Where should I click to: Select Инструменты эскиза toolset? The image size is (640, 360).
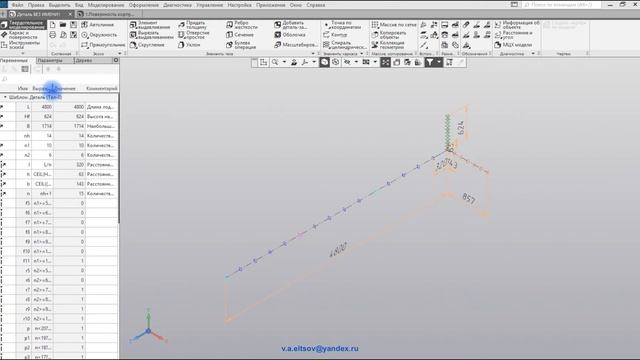click(23, 44)
